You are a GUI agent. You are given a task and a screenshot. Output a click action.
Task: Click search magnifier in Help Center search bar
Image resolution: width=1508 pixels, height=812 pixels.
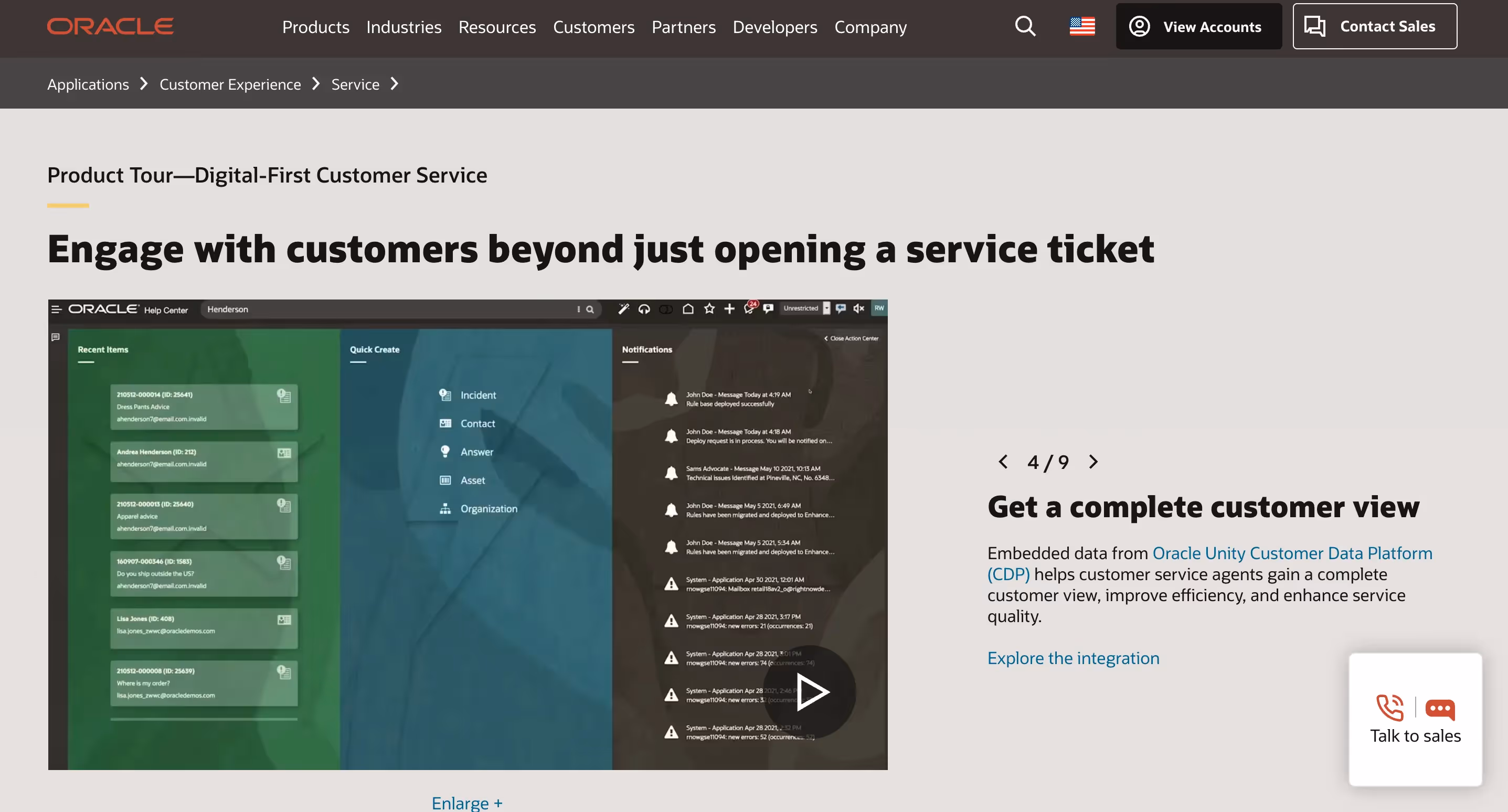pyautogui.click(x=590, y=309)
